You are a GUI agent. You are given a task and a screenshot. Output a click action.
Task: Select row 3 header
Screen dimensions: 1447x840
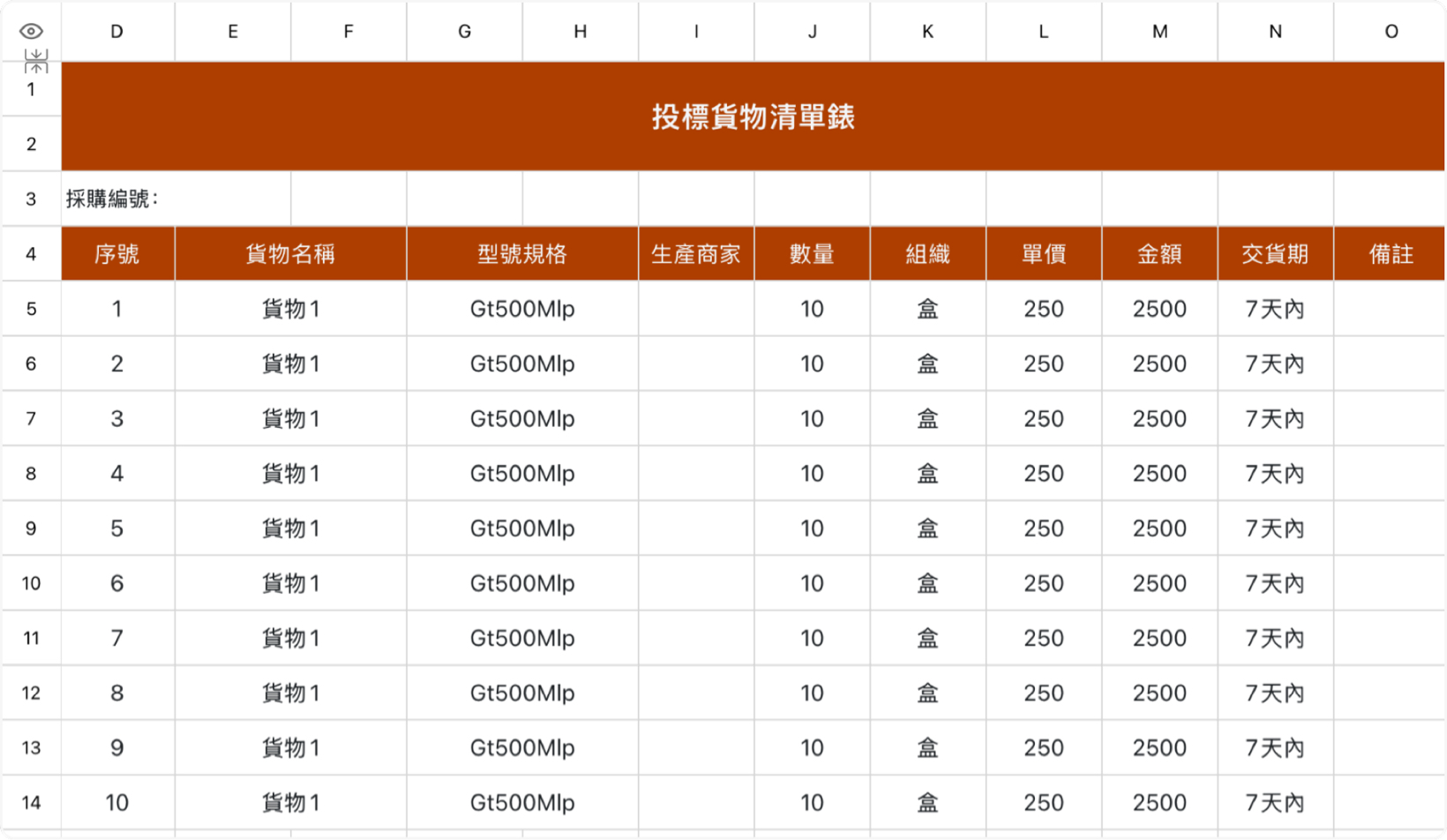tap(31, 199)
